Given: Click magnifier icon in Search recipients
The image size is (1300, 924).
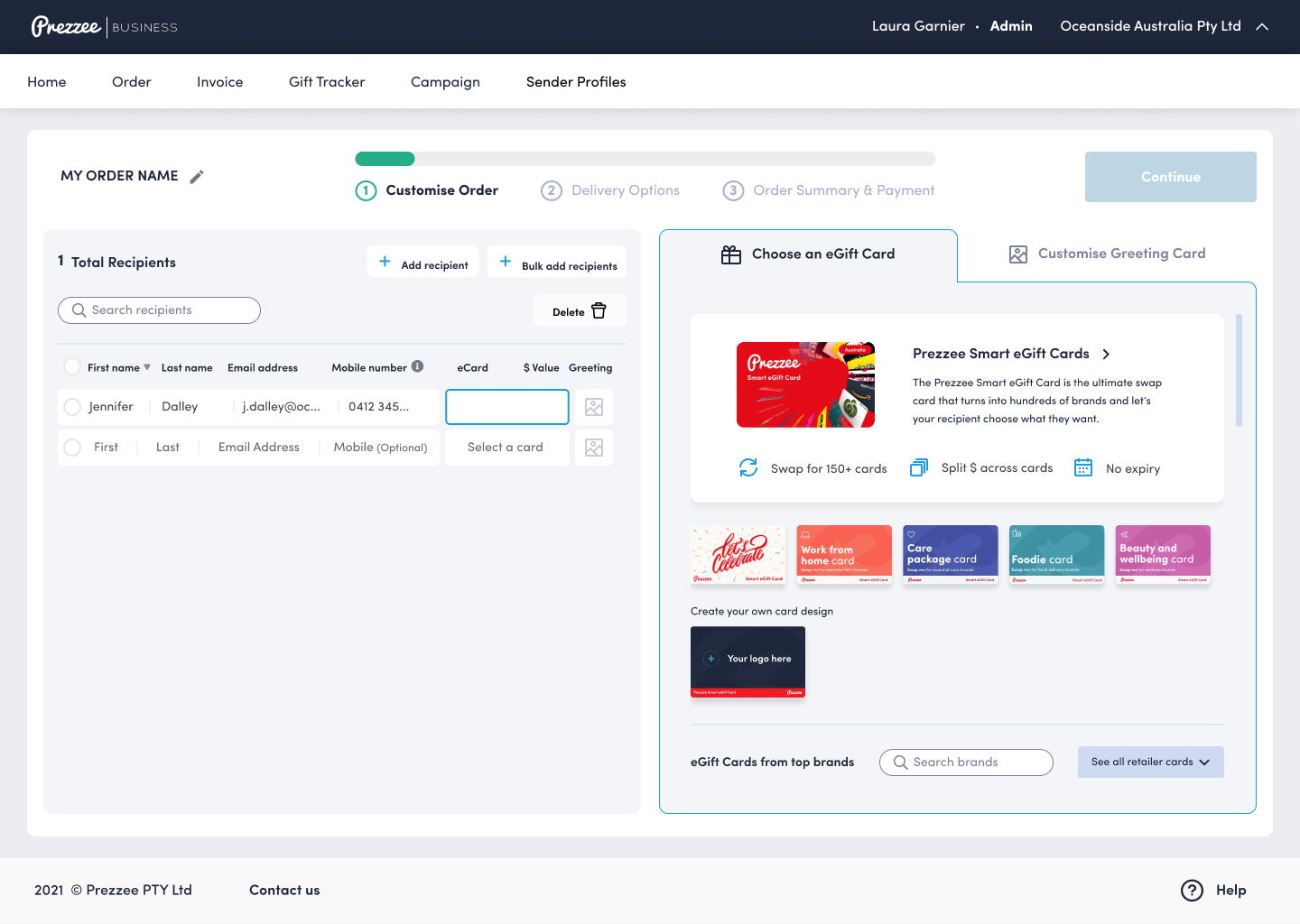Looking at the screenshot, I should pos(79,310).
